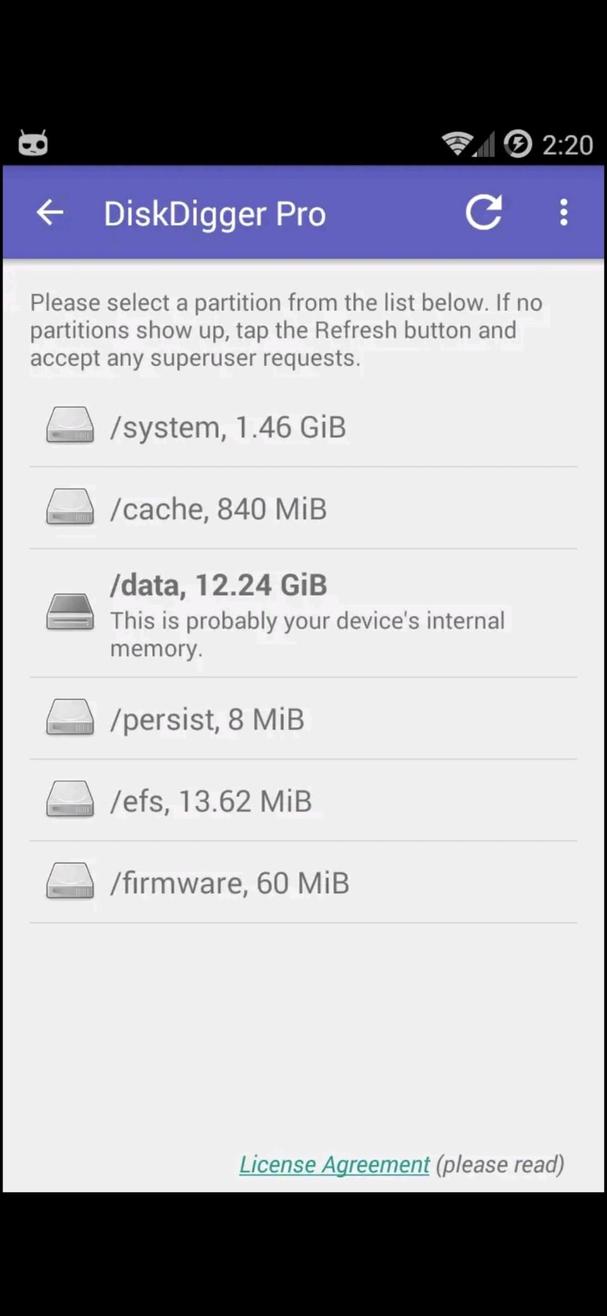Viewport: 607px width, 1316px height.
Task: Tap the disk icon next to /efs
Action: pyautogui.click(x=68, y=799)
